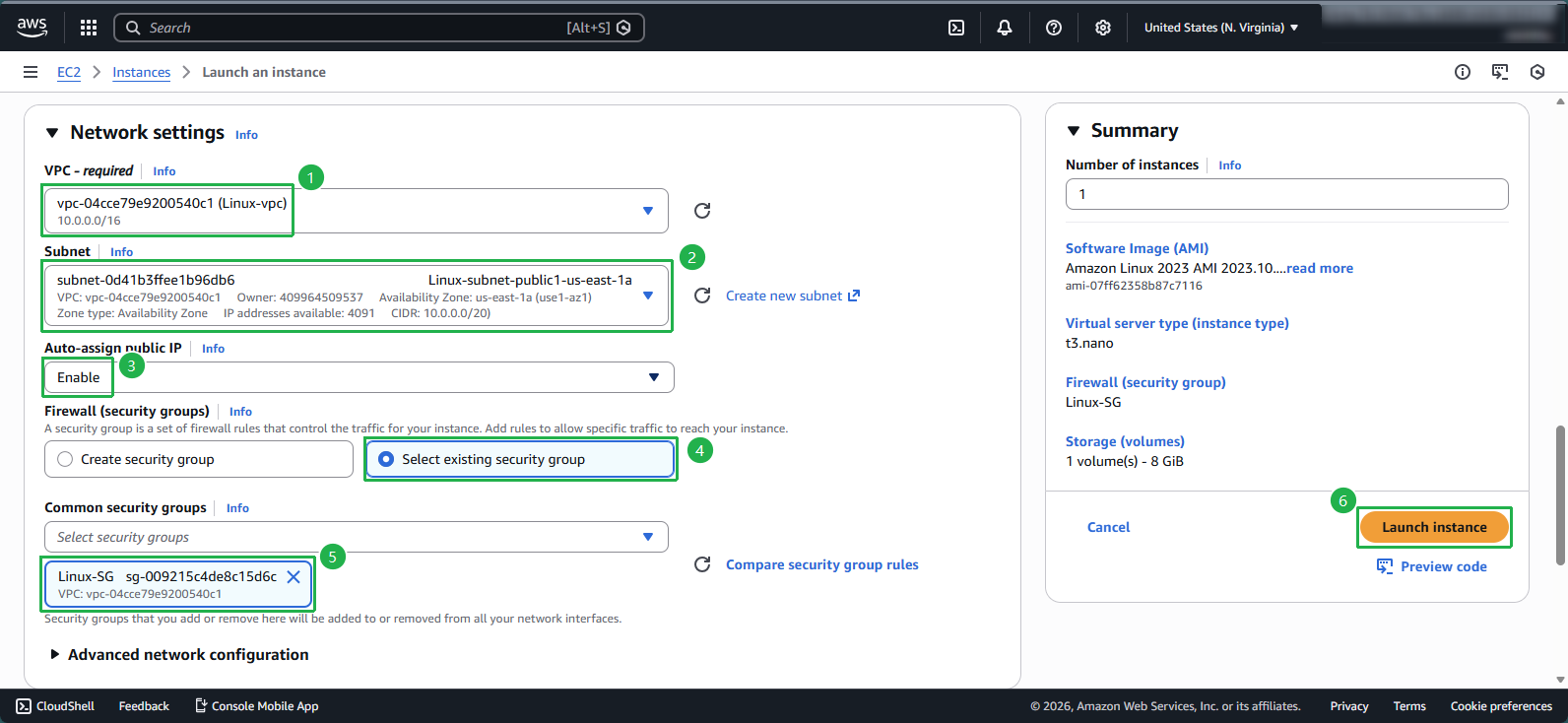Image resolution: width=1568 pixels, height=723 pixels.
Task: Open Cookie preferences in footer
Action: 1501,706
